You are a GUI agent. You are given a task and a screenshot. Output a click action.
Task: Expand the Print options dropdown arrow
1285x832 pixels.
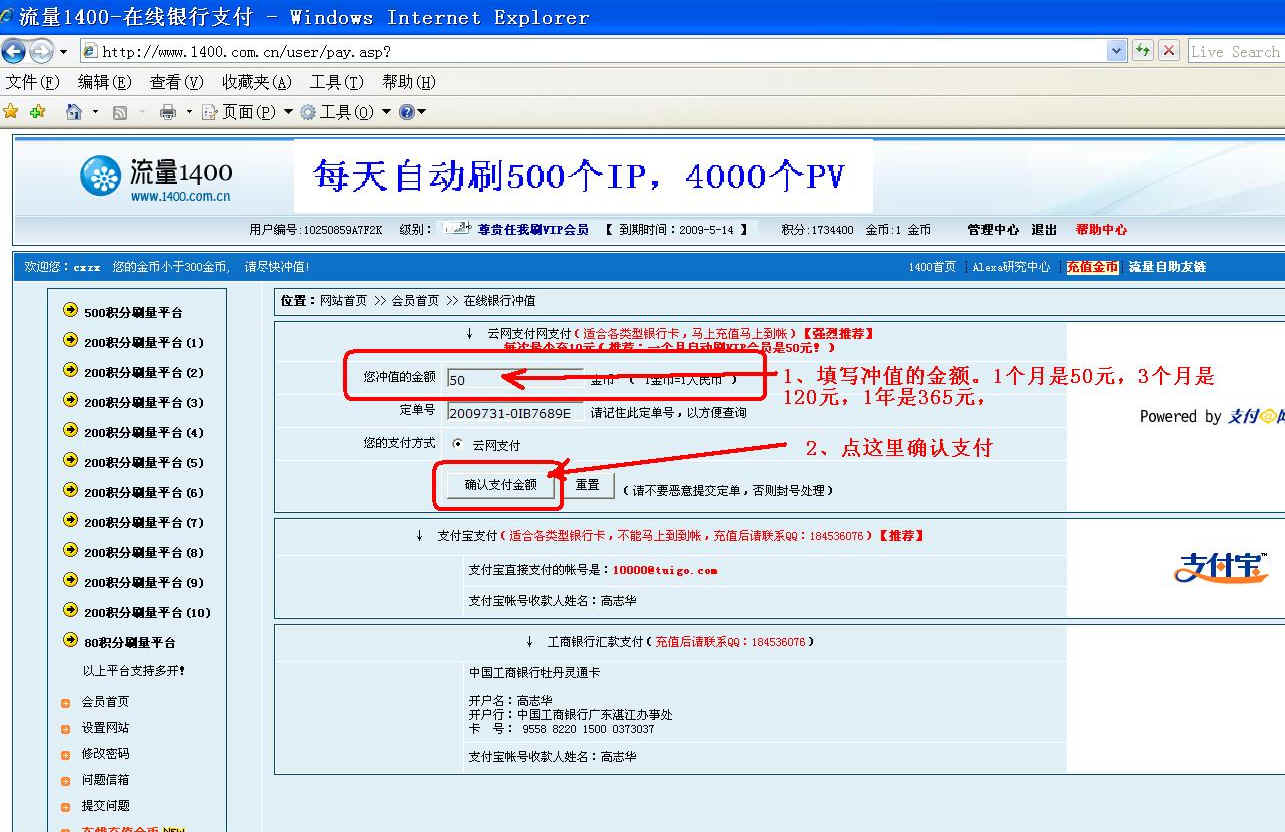coord(188,112)
